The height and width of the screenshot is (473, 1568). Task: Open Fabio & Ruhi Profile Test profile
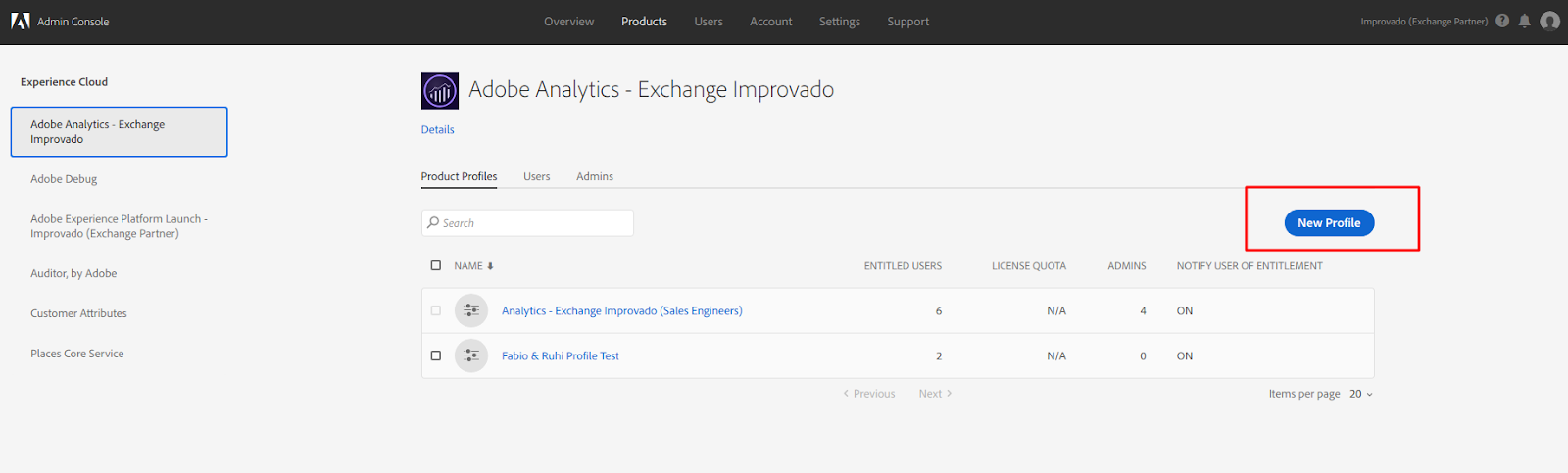tap(561, 355)
